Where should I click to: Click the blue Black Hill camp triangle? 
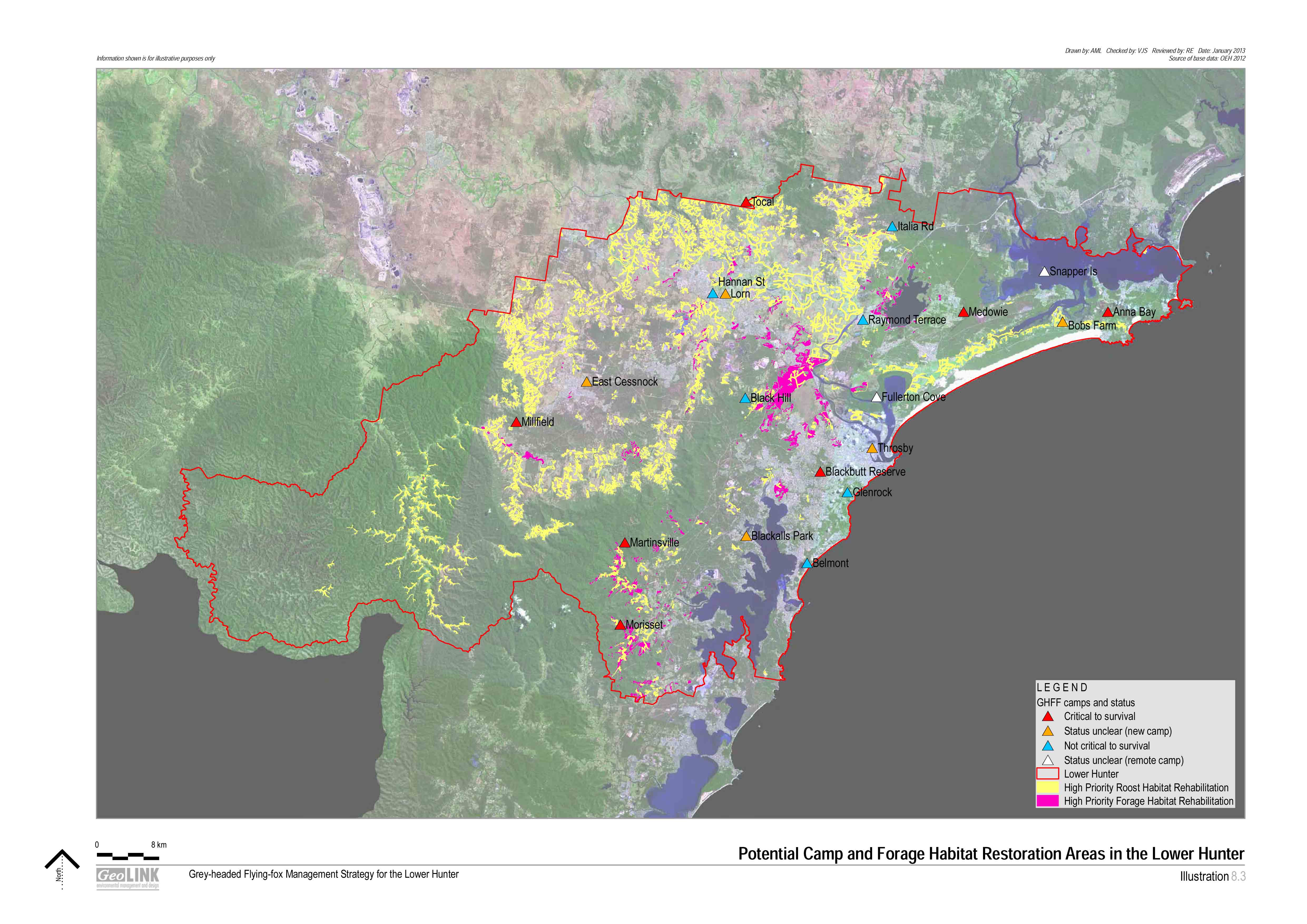[x=745, y=398]
